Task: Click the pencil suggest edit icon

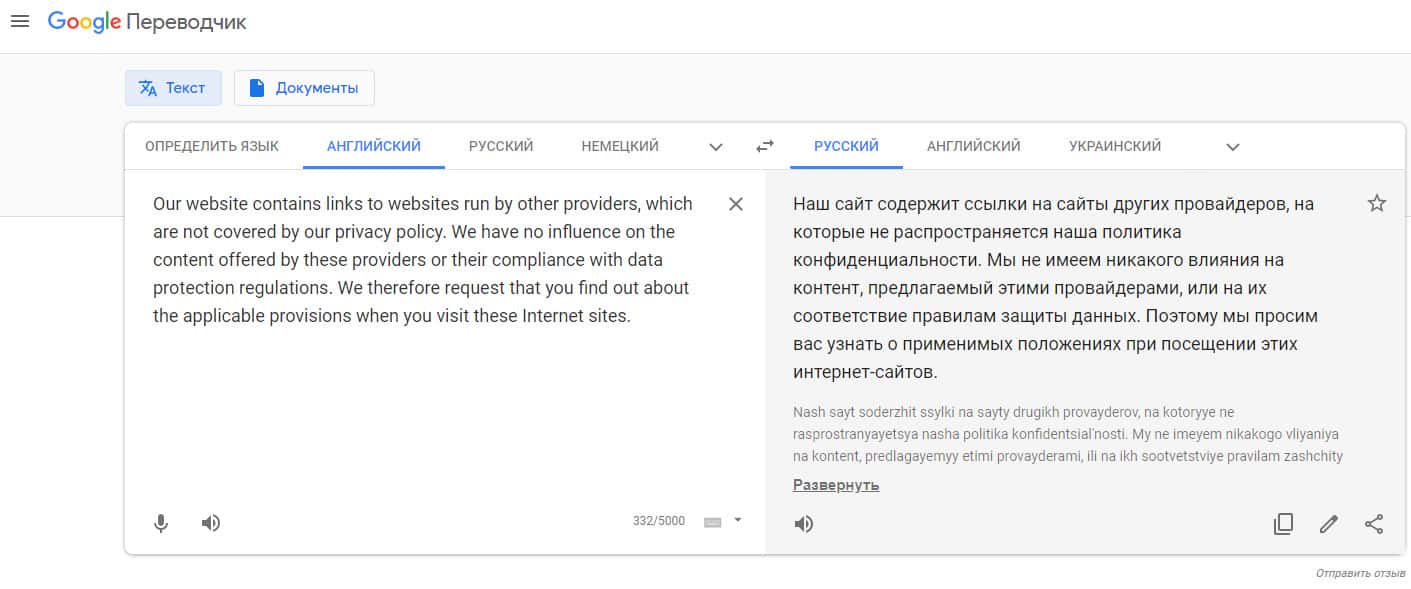Action: point(1328,524)
